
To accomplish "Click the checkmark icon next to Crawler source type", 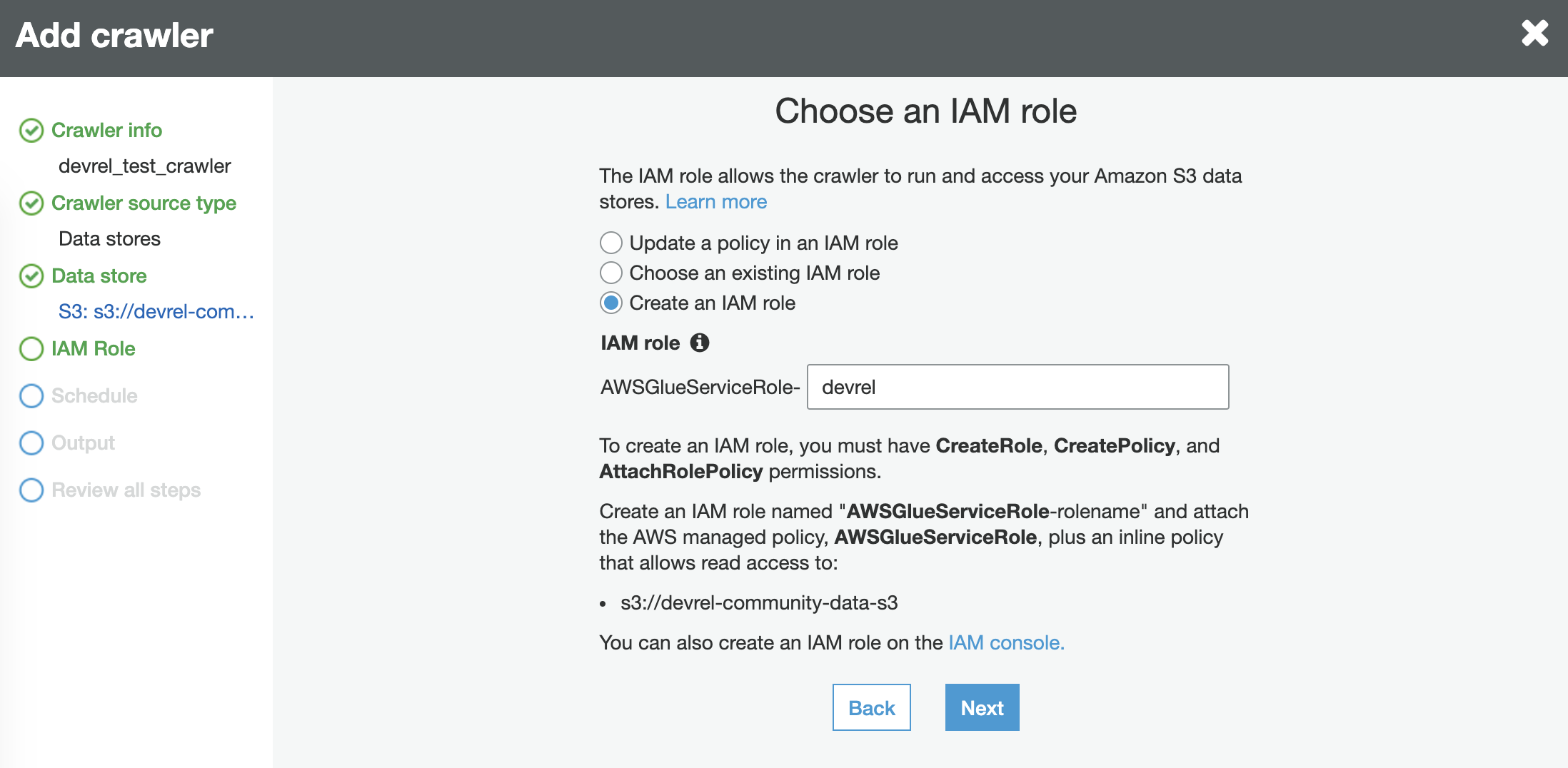I will 31,203.
